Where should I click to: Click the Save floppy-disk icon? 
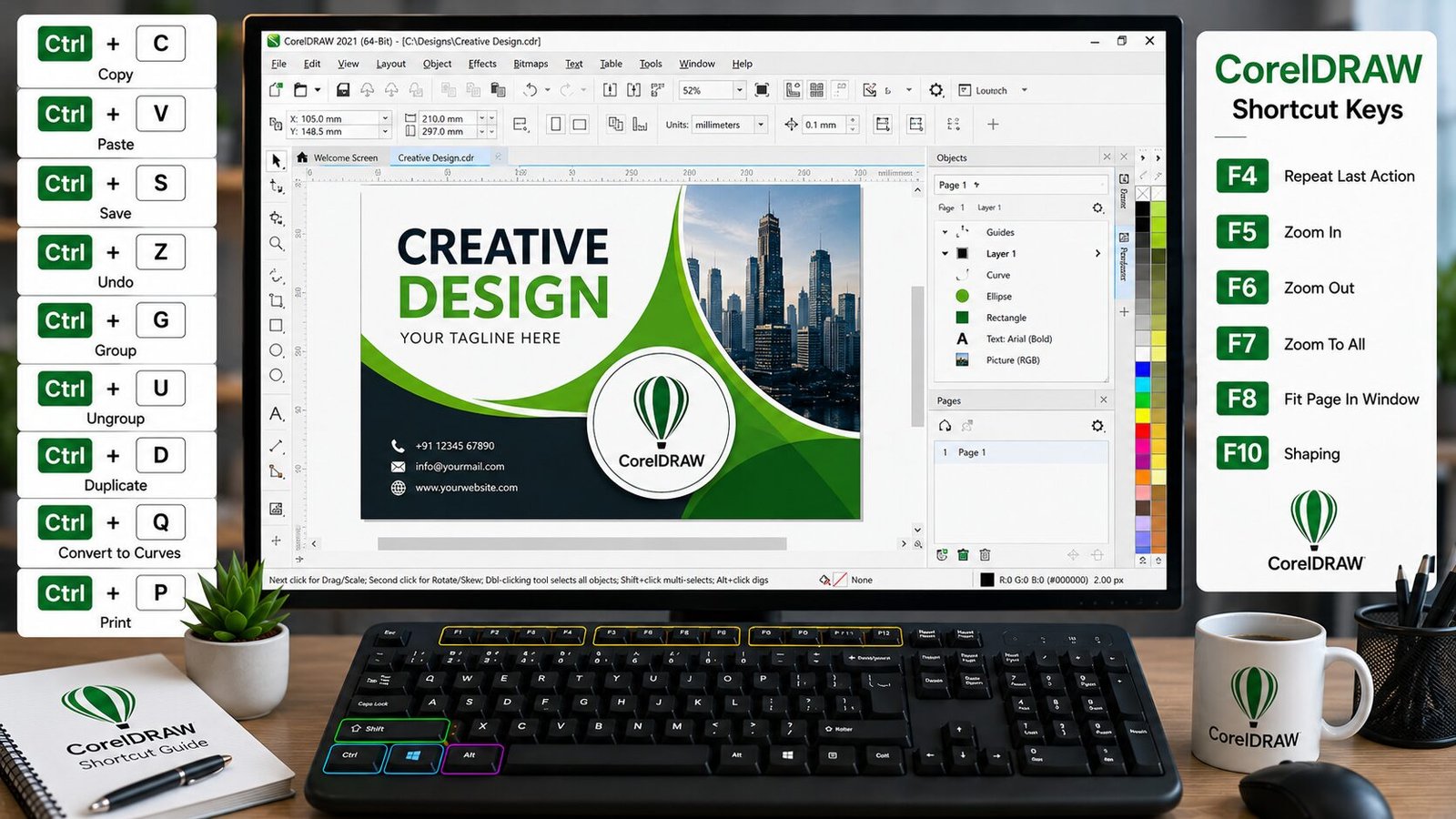pos(343,90)
